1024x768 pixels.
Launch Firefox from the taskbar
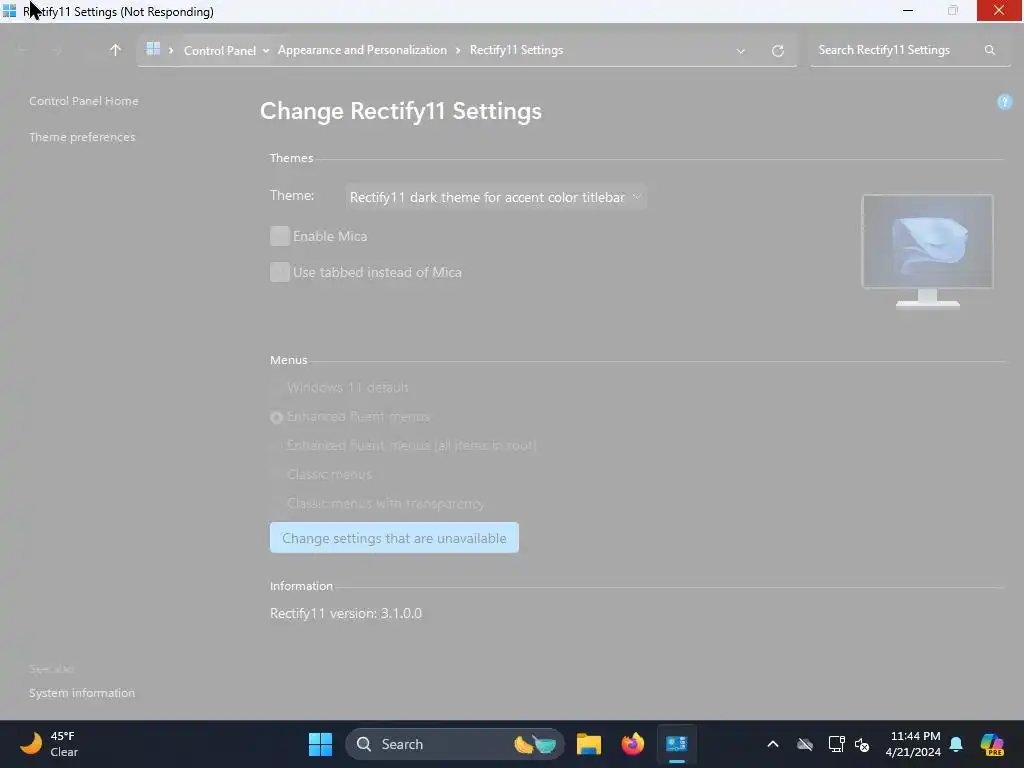point(632,744)
